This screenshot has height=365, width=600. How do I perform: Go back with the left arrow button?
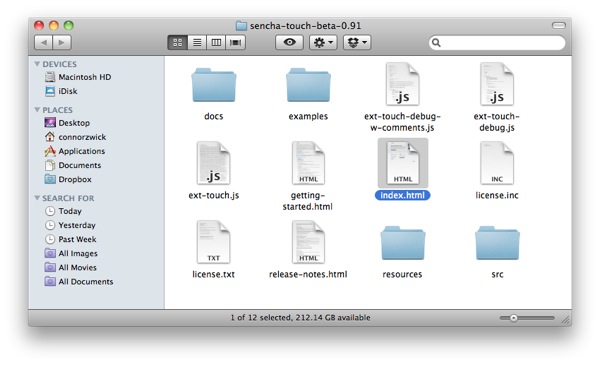coord(43,42)
